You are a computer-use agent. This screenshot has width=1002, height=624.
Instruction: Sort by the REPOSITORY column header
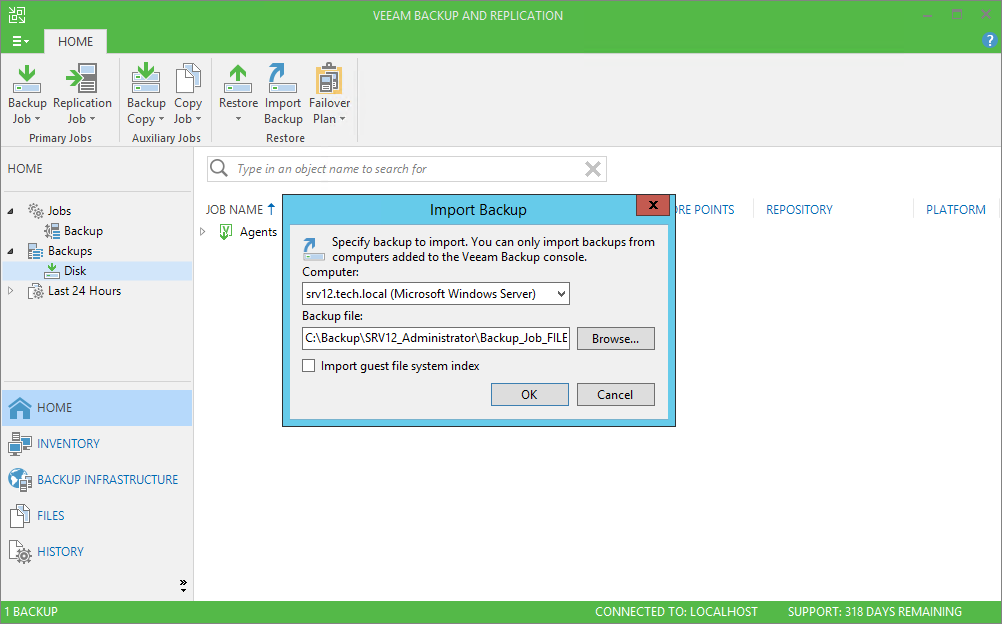point(799,210)
